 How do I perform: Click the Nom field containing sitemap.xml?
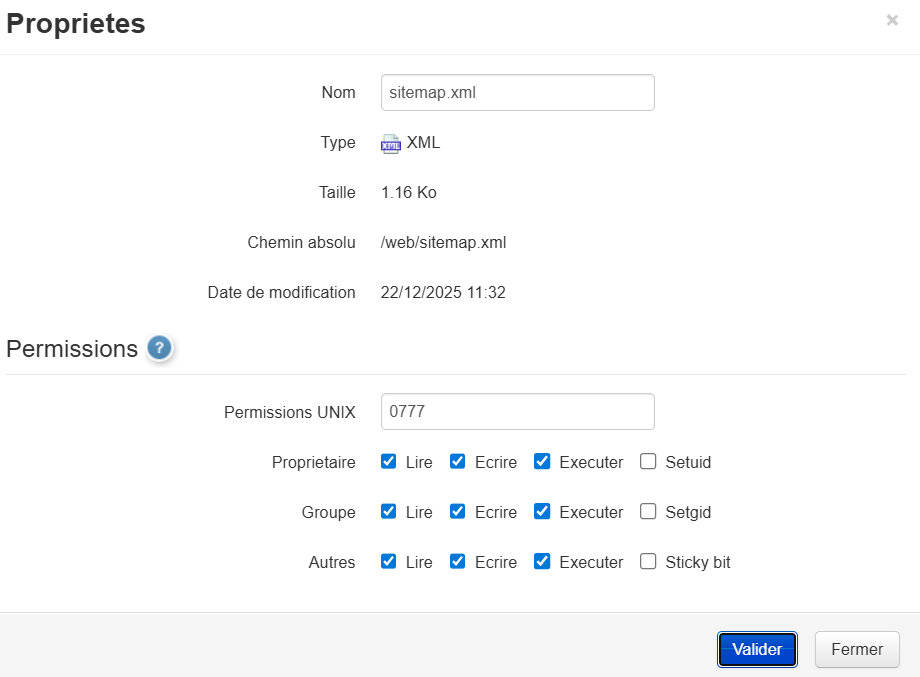tap(517, 93)
